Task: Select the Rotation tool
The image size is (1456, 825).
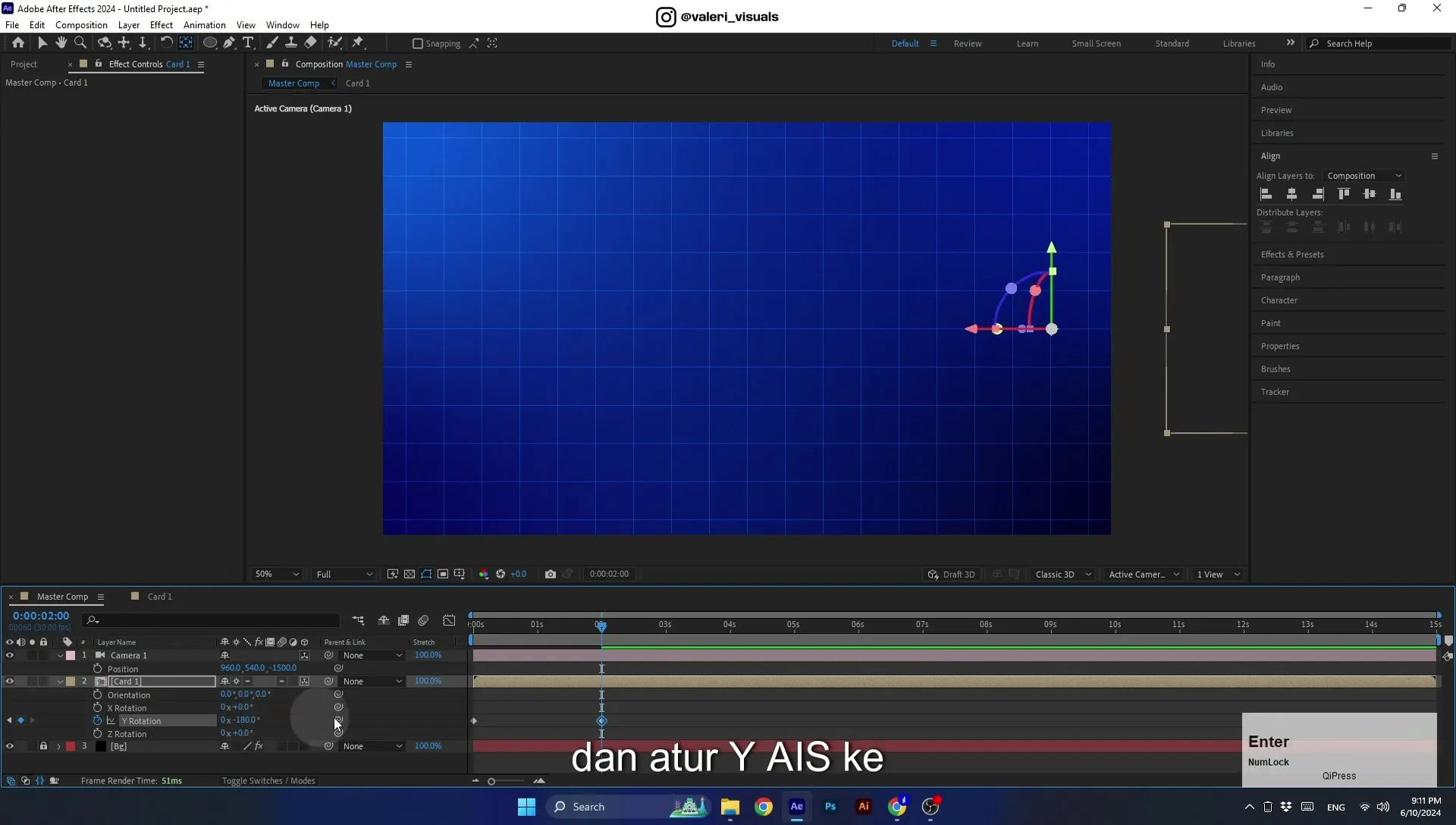Action: click(x=166, y=43)
